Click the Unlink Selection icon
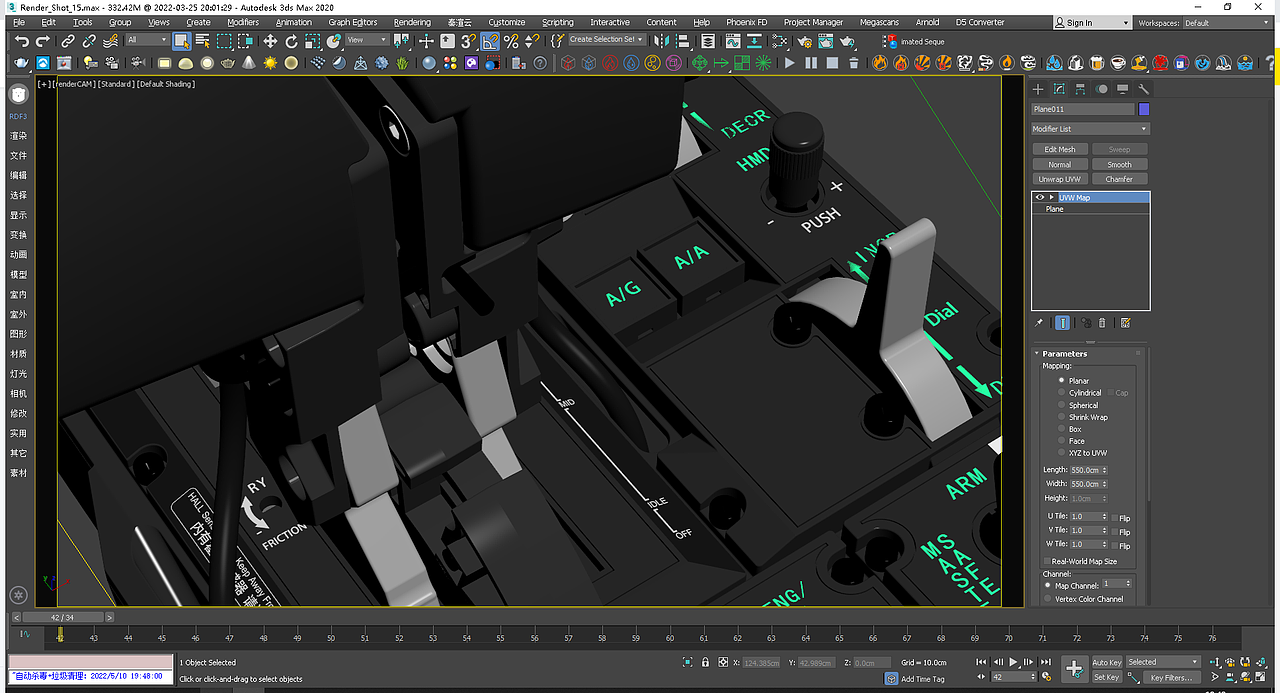 tap(89, 41)
